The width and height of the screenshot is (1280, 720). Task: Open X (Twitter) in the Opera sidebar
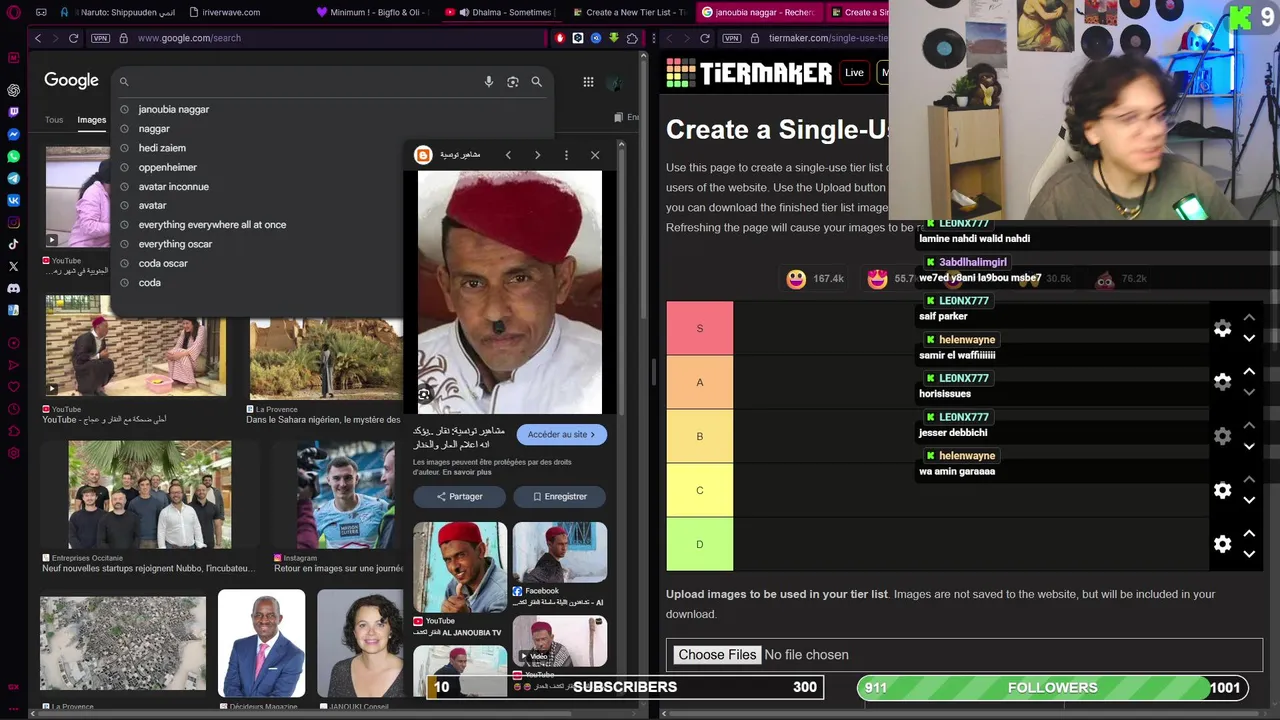tap(14, 266)
